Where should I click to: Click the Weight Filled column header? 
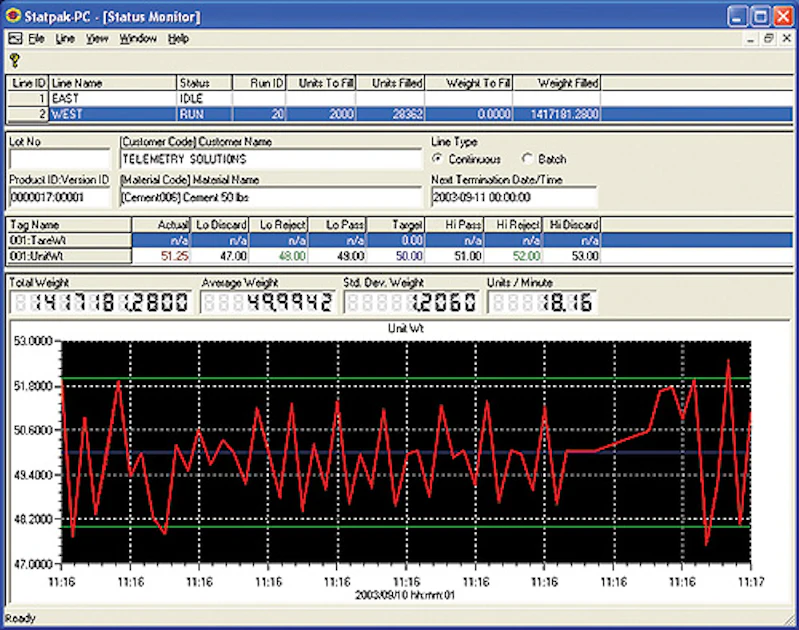point(557,83)
